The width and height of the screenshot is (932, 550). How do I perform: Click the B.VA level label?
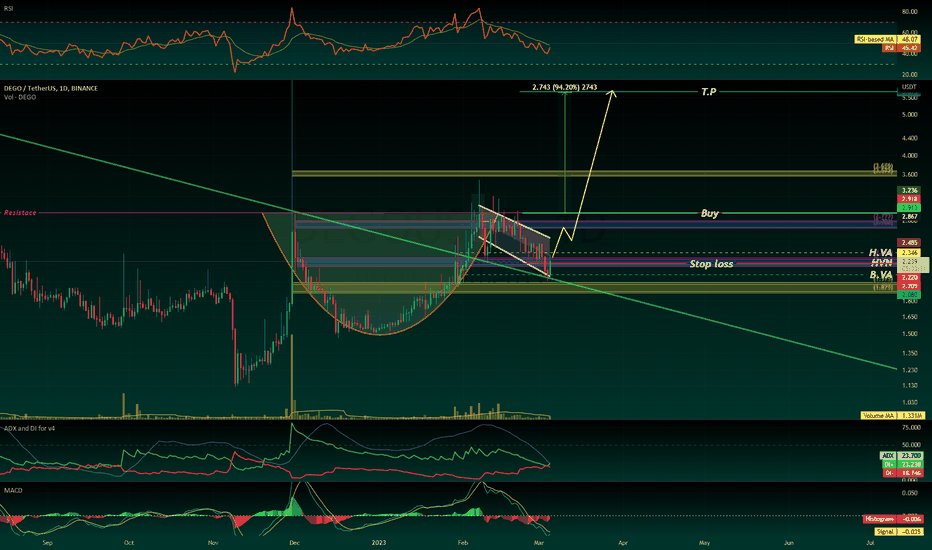[x=881, y=274]
